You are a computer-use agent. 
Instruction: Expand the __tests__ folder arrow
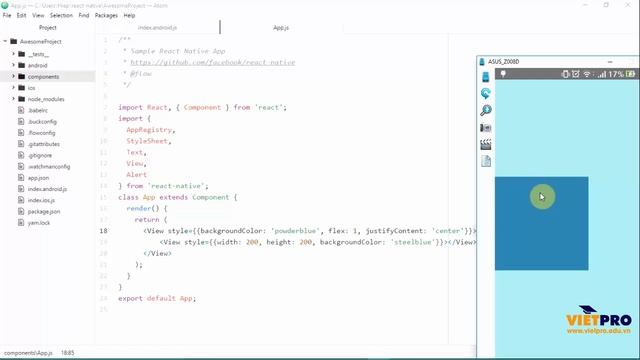pos(13,54)
